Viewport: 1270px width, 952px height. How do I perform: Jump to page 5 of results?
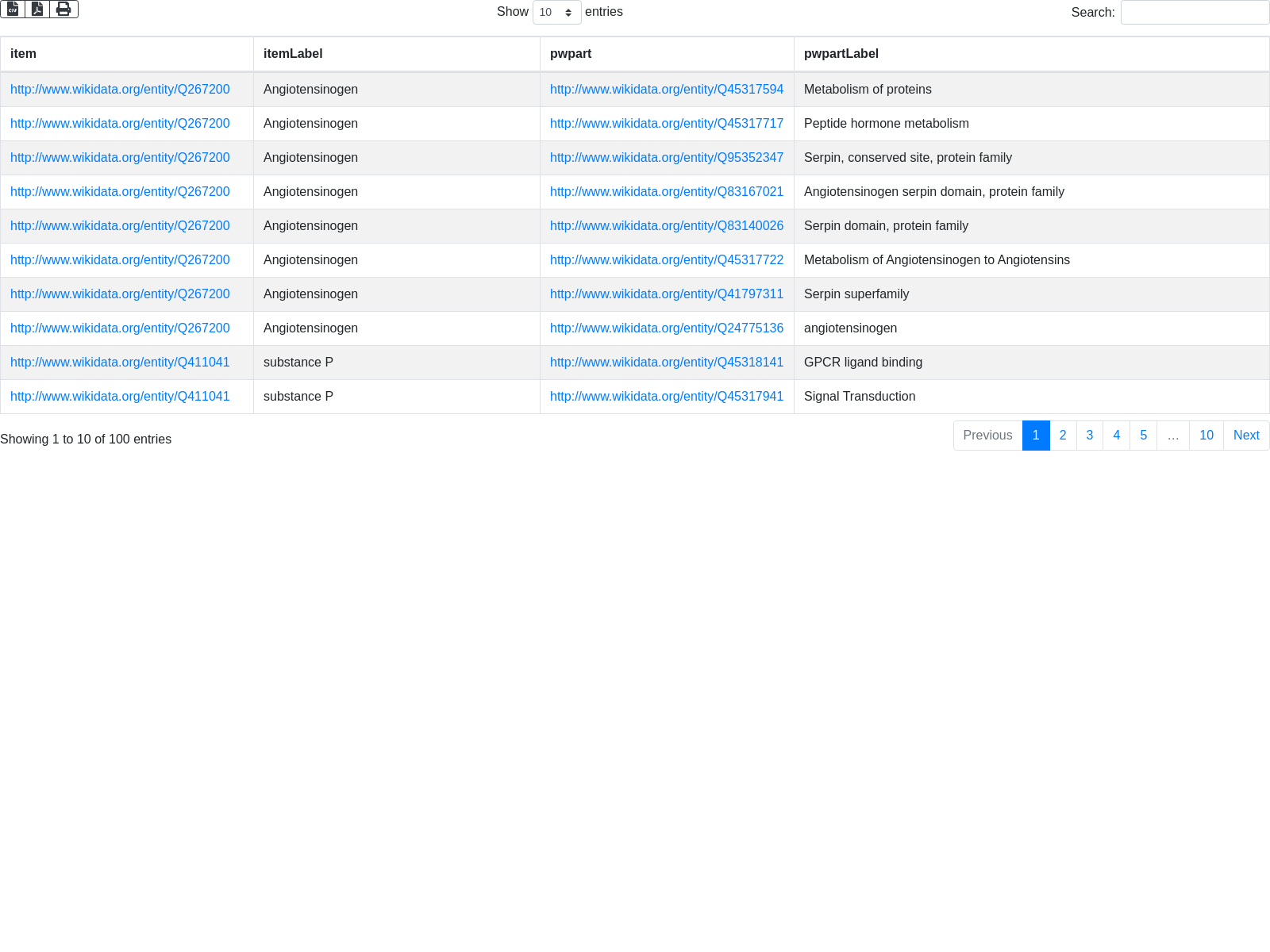1143,436
